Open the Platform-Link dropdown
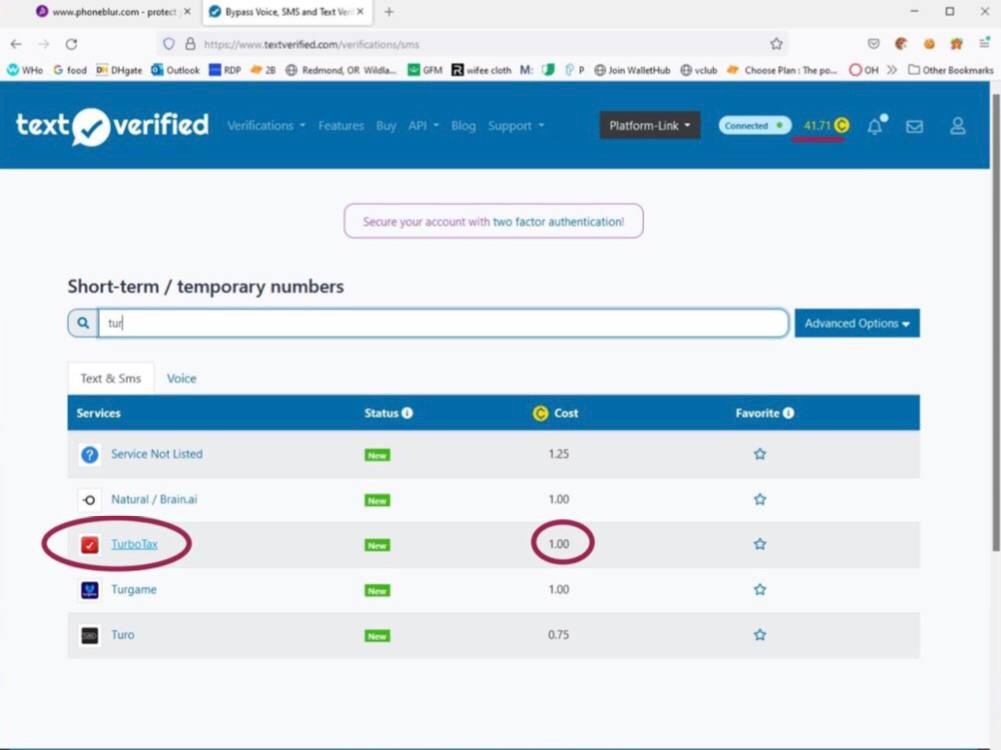This screenshot has width=1001, height=750. point(650,125)
